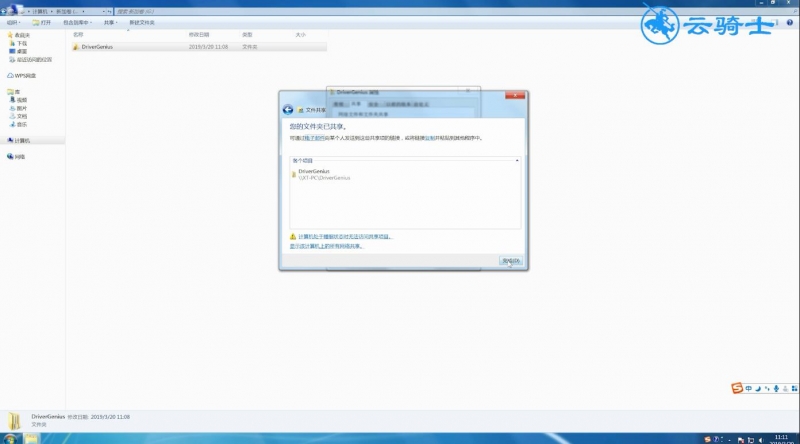The height and width of the screenshot is (444, 800).
Task: Select Videos library in navigation pane
Action: 18,100
